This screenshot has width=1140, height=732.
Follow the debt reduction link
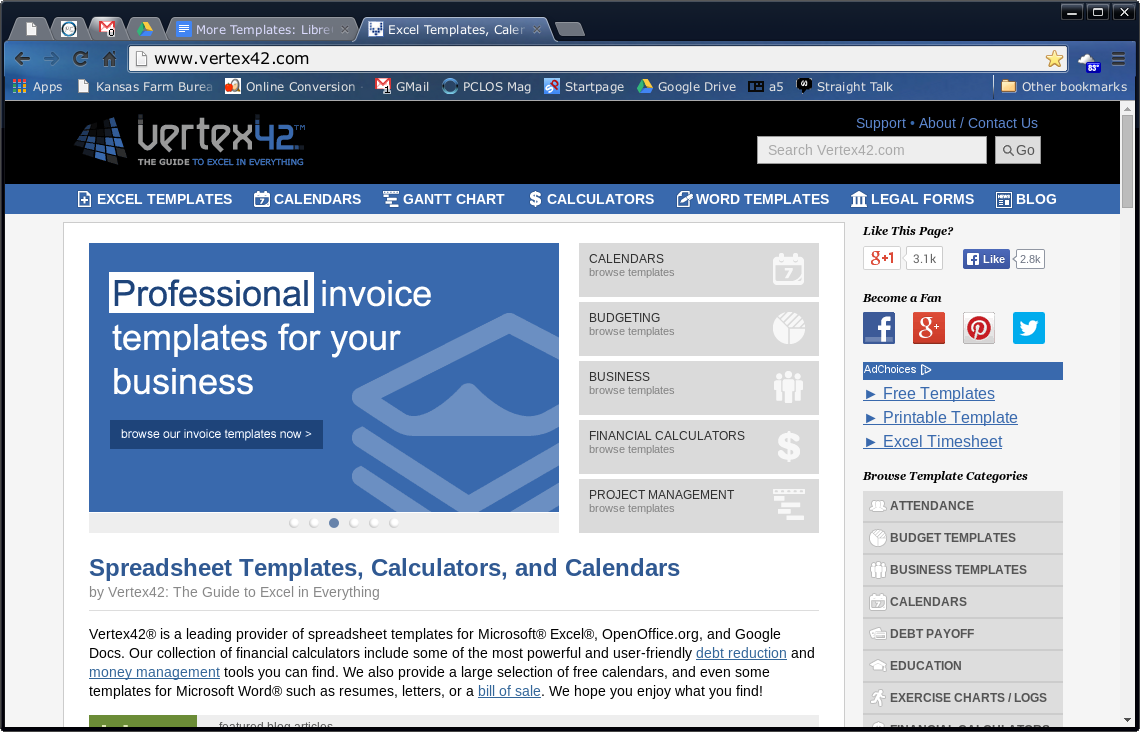point(741,653)
